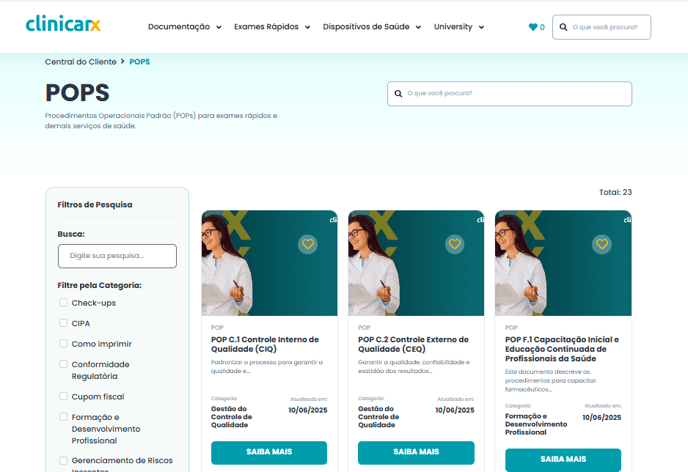Viewport: 688px width, 472px height.
Task: Click the breadcrumb chevron after Central do Cliente
Action: click(x=123, y=61)
